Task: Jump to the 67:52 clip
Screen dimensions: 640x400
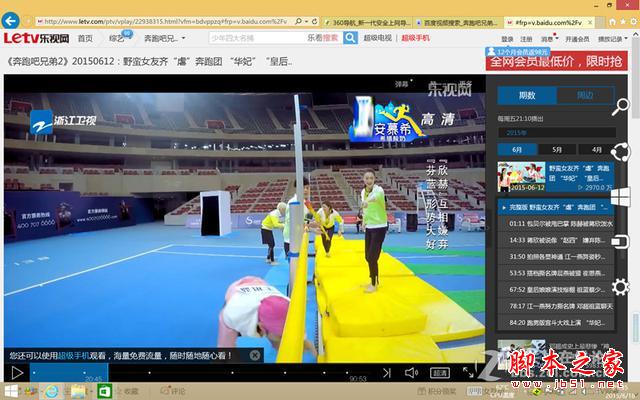Action: 556,289
